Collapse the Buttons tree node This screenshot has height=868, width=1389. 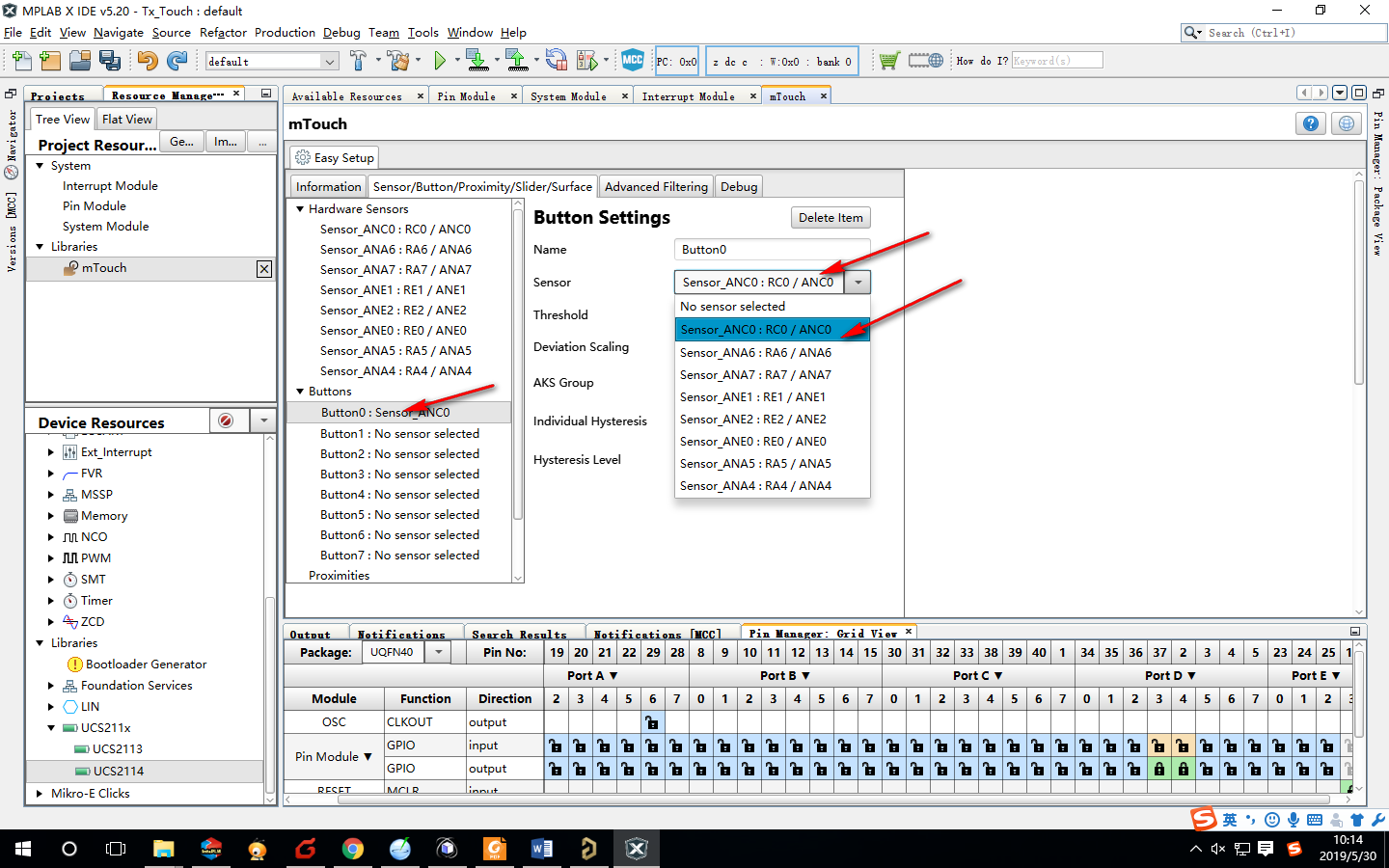pos(300,392)
